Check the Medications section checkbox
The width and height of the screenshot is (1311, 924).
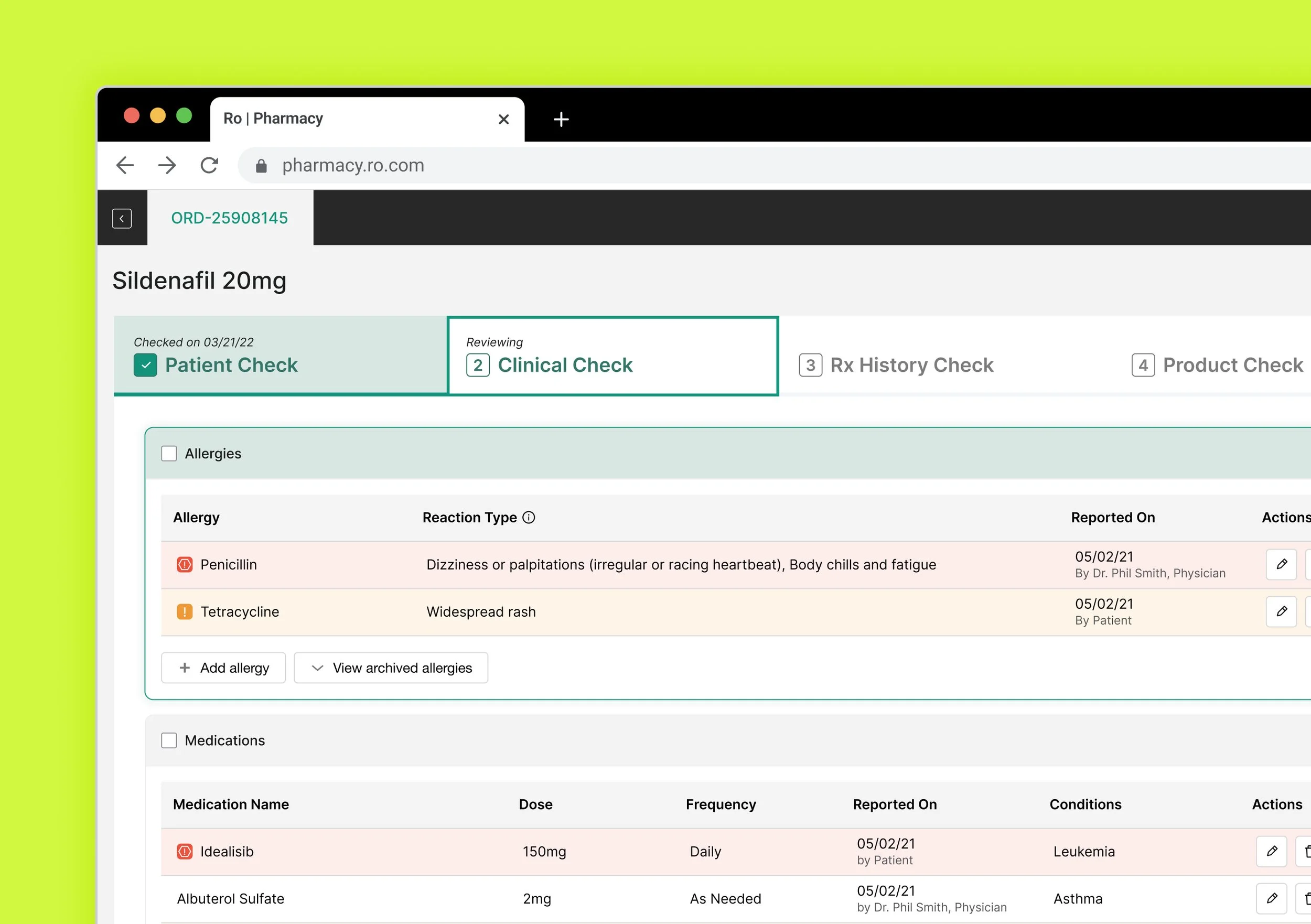pos(169,740)
